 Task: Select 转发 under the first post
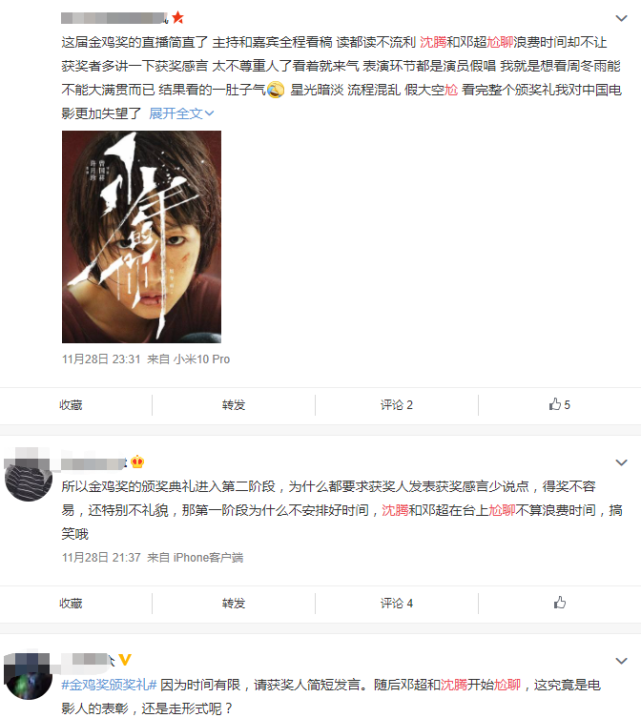[x=234, y=405]
